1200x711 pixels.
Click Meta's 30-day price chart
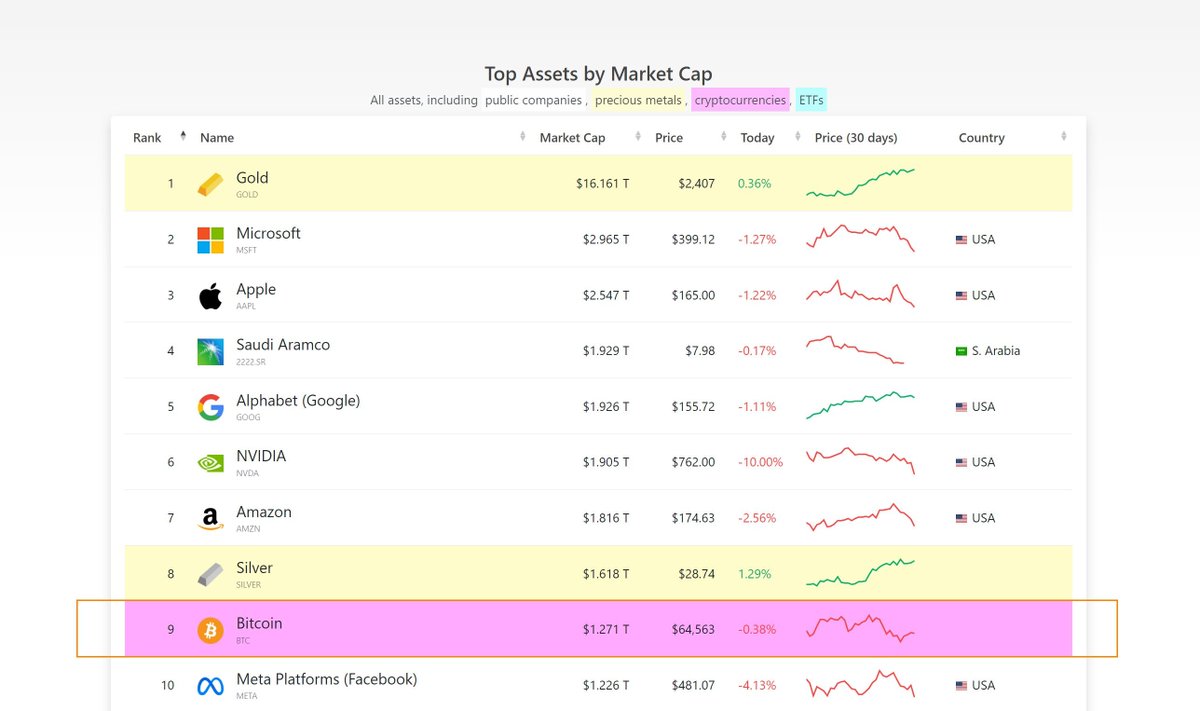click(x=860, y=684)
